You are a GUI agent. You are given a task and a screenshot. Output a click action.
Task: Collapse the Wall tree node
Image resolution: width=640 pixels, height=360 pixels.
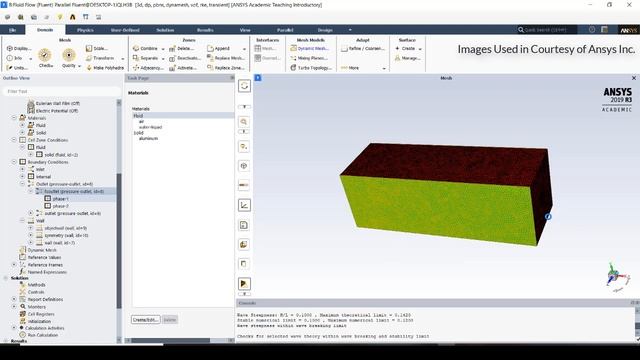pos(22,220)
